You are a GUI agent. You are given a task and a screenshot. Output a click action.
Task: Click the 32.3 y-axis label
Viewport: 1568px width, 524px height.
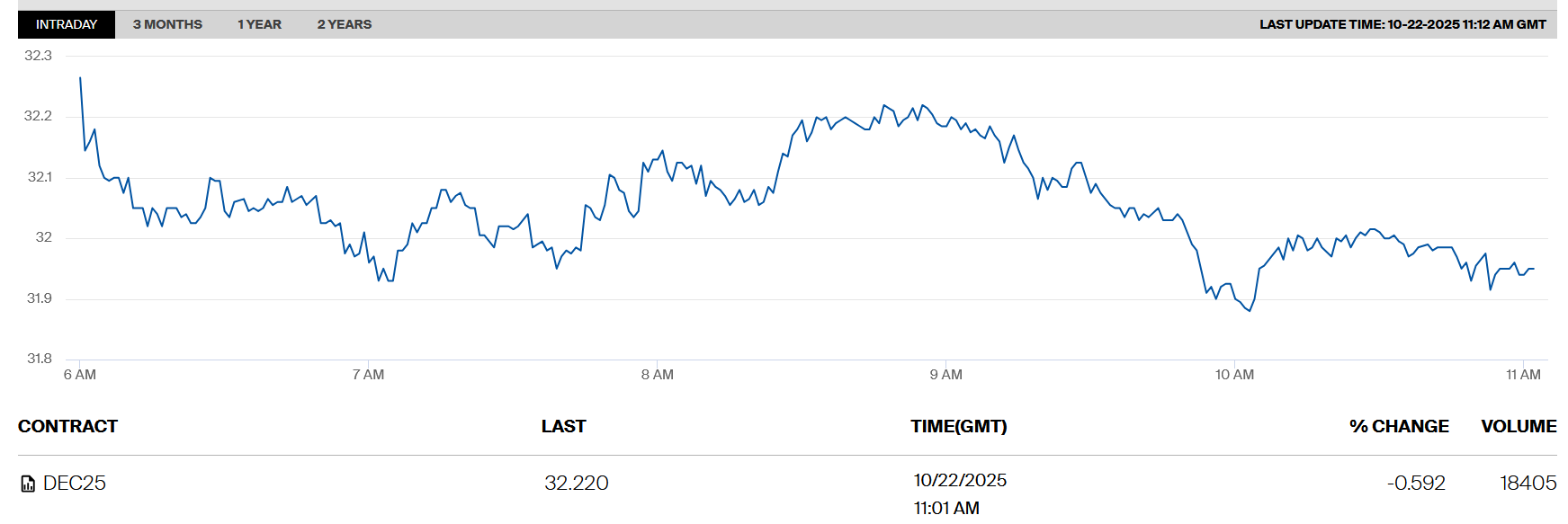(x=38, y=56)
